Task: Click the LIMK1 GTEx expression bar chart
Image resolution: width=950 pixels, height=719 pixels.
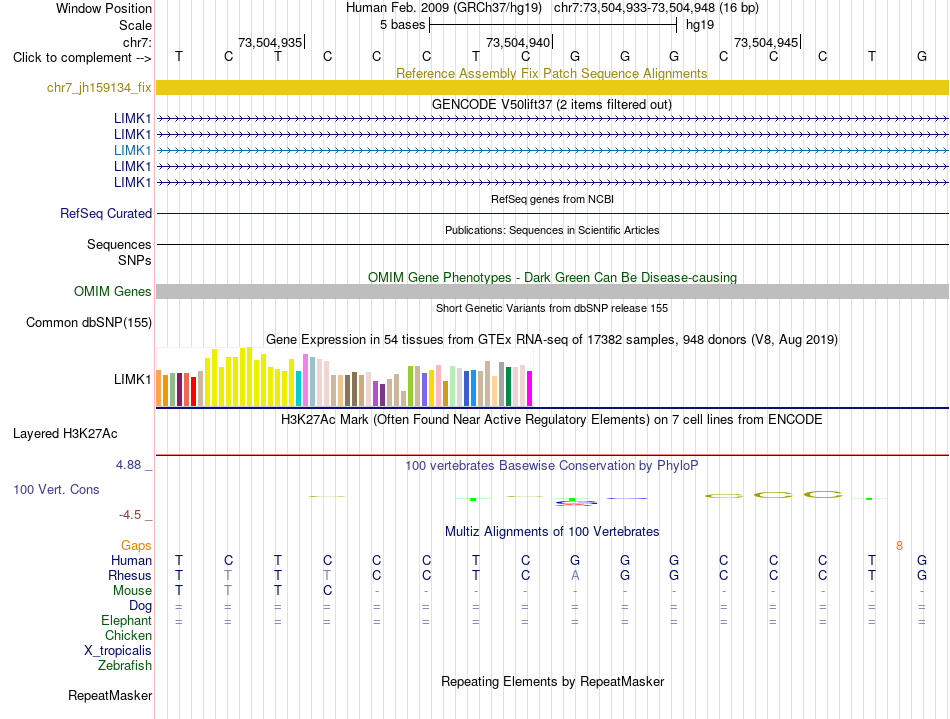Action: [x=344, y=377]
